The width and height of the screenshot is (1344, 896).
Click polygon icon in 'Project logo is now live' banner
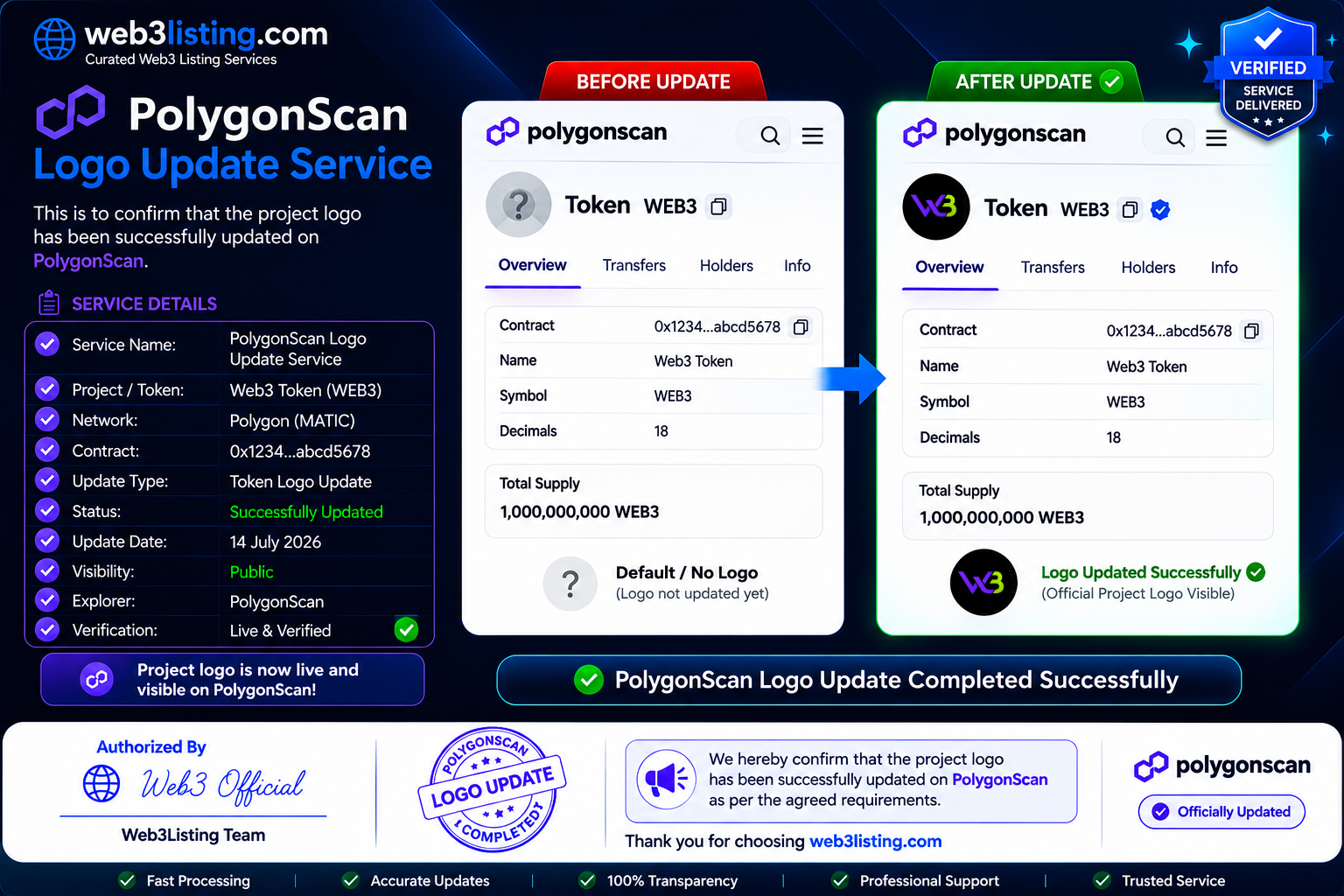click(x=97, y=679)
